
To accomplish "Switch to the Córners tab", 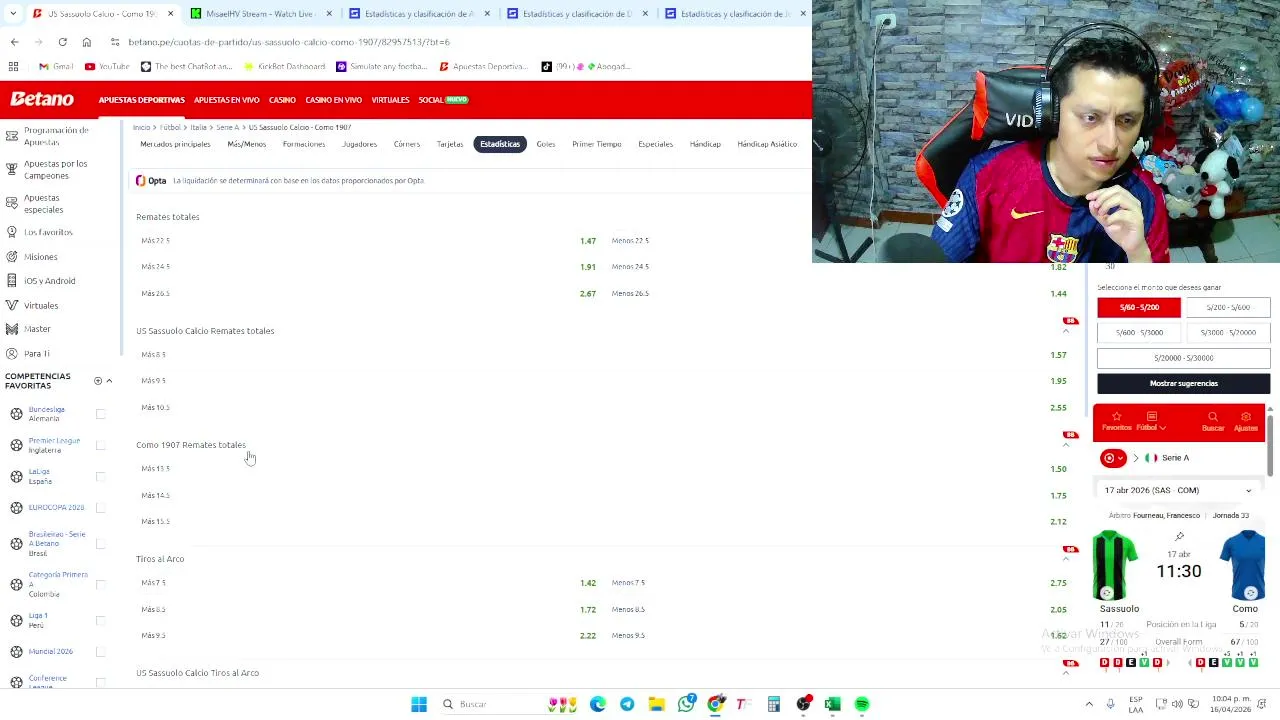I will 406,144.
